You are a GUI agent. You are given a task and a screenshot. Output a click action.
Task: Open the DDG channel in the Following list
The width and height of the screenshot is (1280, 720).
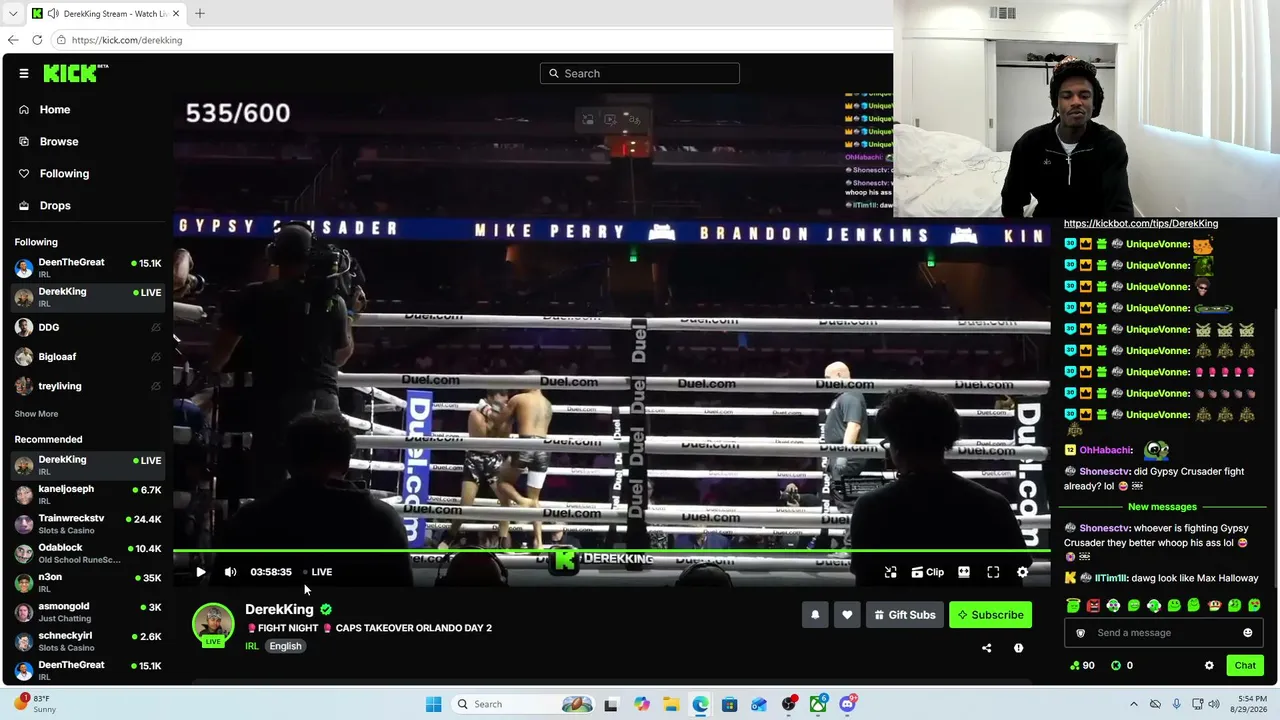pos(86,327)
